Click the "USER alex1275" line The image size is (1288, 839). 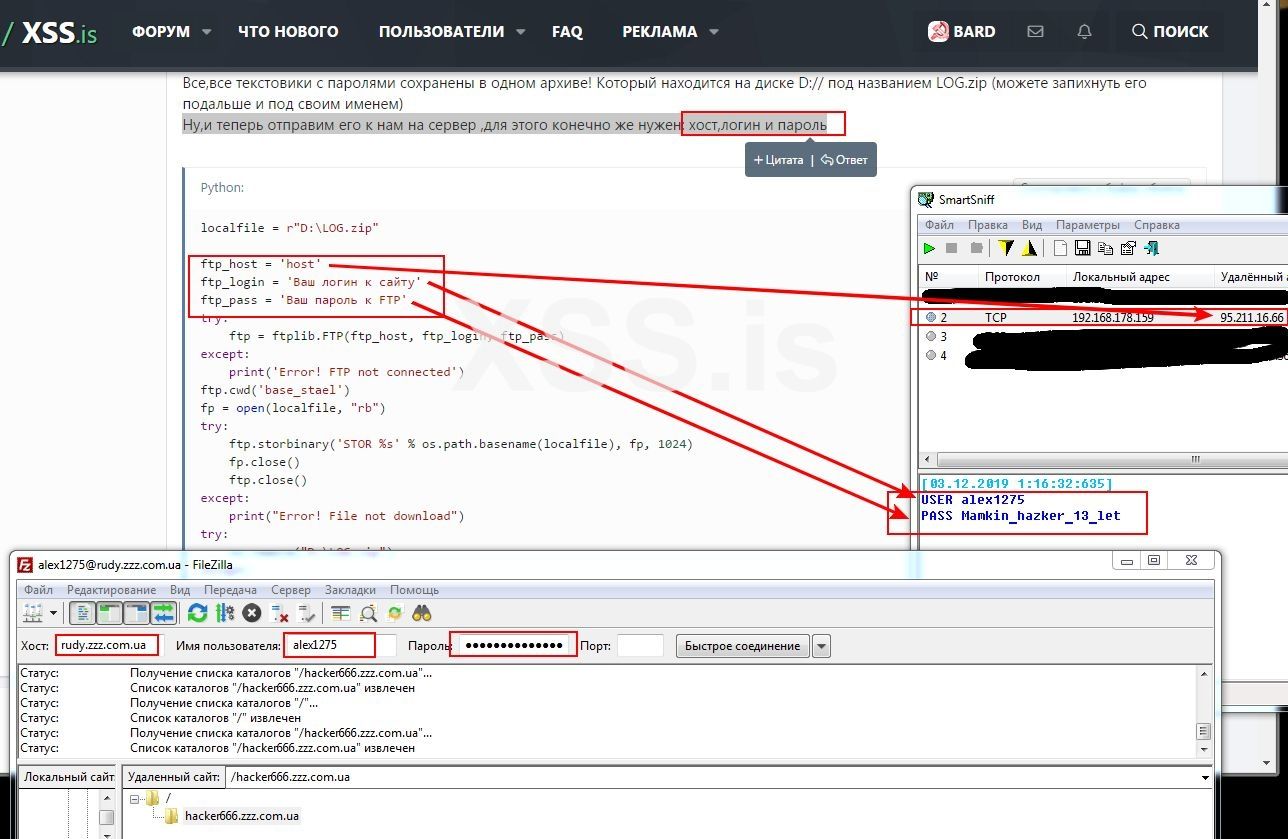point(972,499)
